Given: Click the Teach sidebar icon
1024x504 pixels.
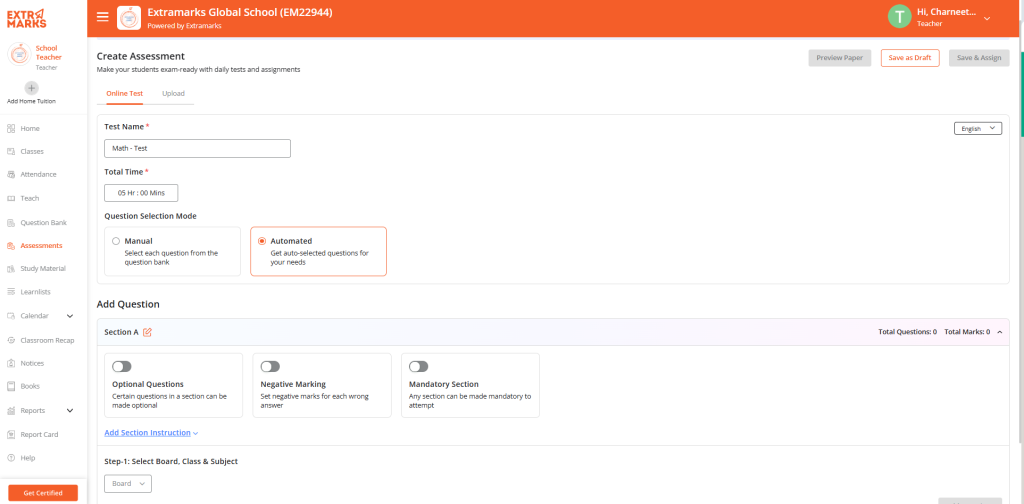Looking at the screenshot, I should tap(11, 198).
